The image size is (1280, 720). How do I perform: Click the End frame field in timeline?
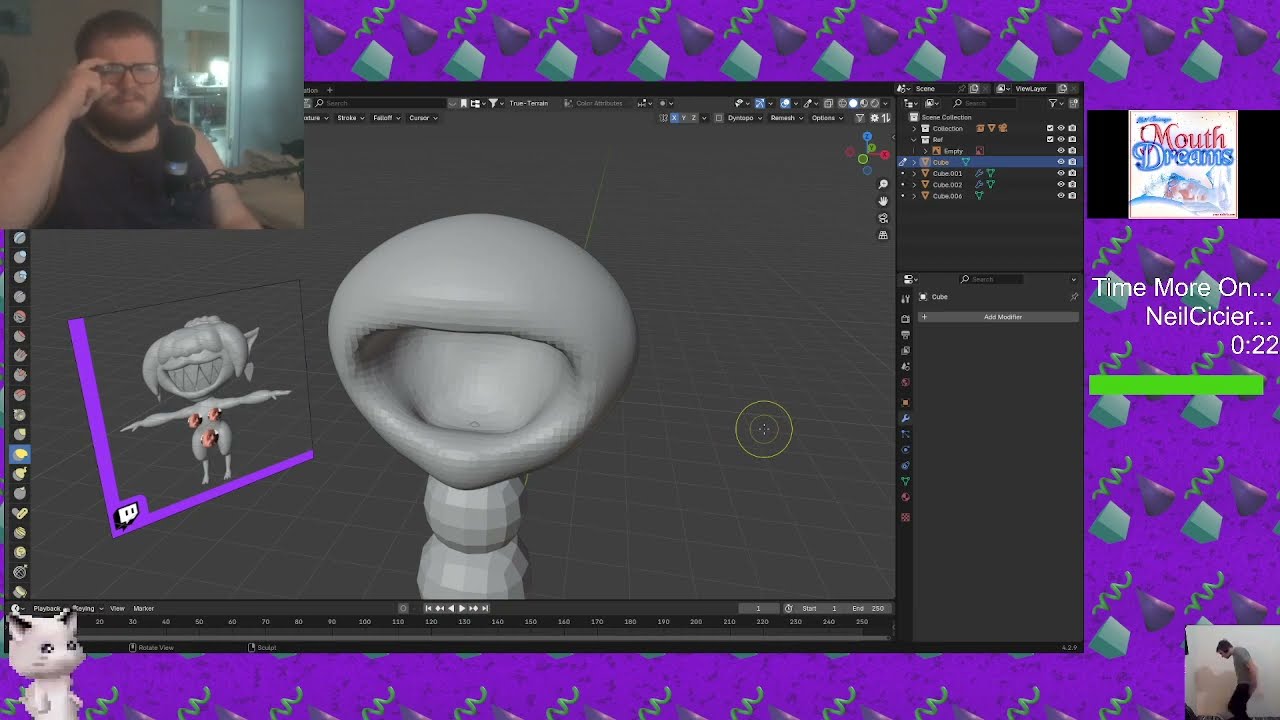866,608
